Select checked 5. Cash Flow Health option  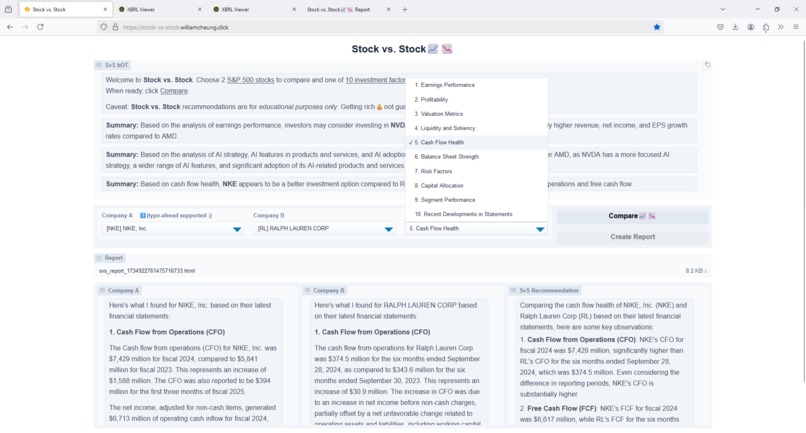click(x=477, y=142)
